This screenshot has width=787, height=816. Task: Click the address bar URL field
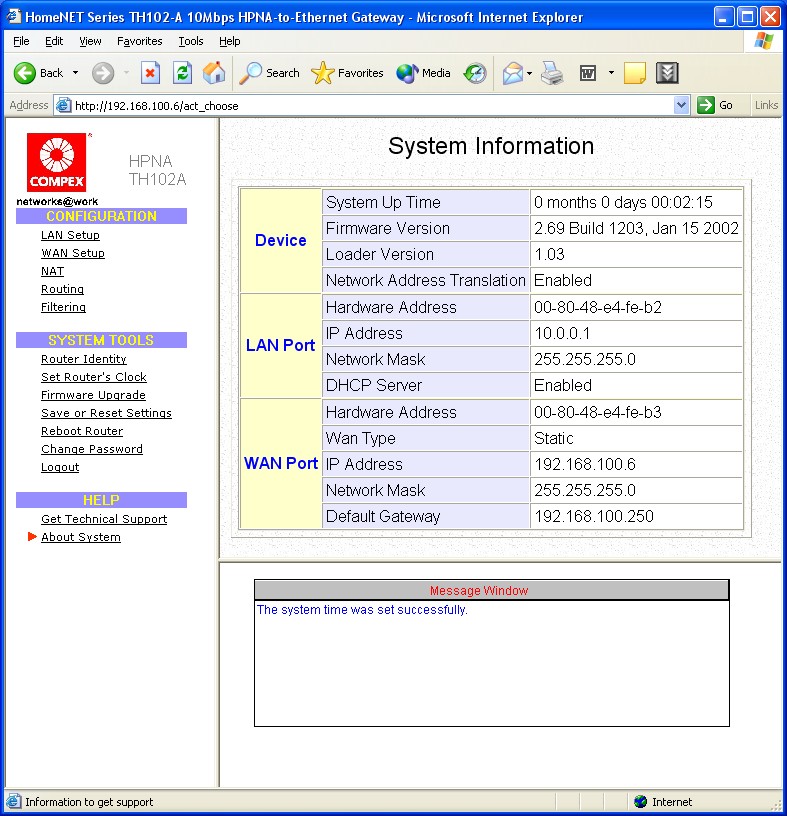click(372, 106)
